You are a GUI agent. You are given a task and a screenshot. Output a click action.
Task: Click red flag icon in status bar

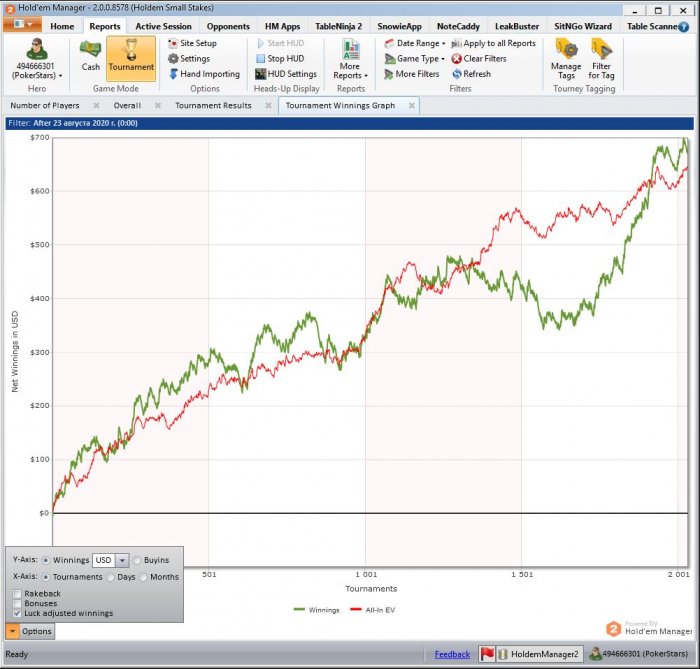coord(487,654)
